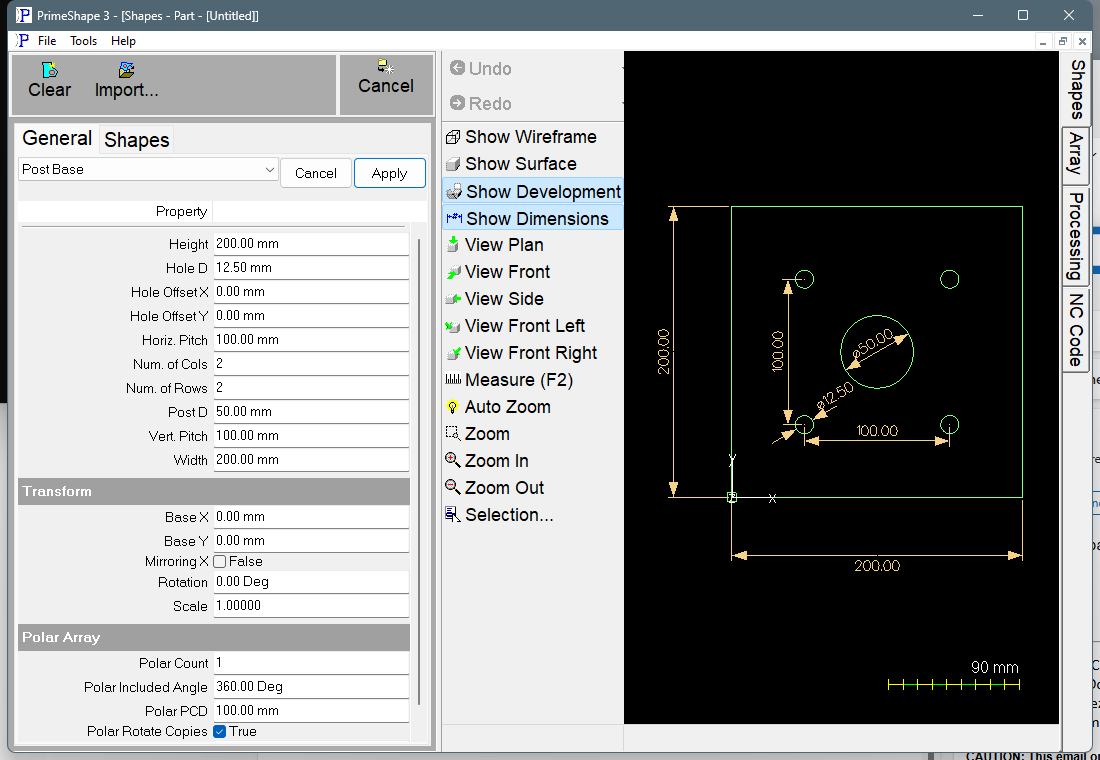The height and width of the screenshot is (760, 1100).
Task: Click Zoom In magnifier
Action: click(x=453, y=460)
